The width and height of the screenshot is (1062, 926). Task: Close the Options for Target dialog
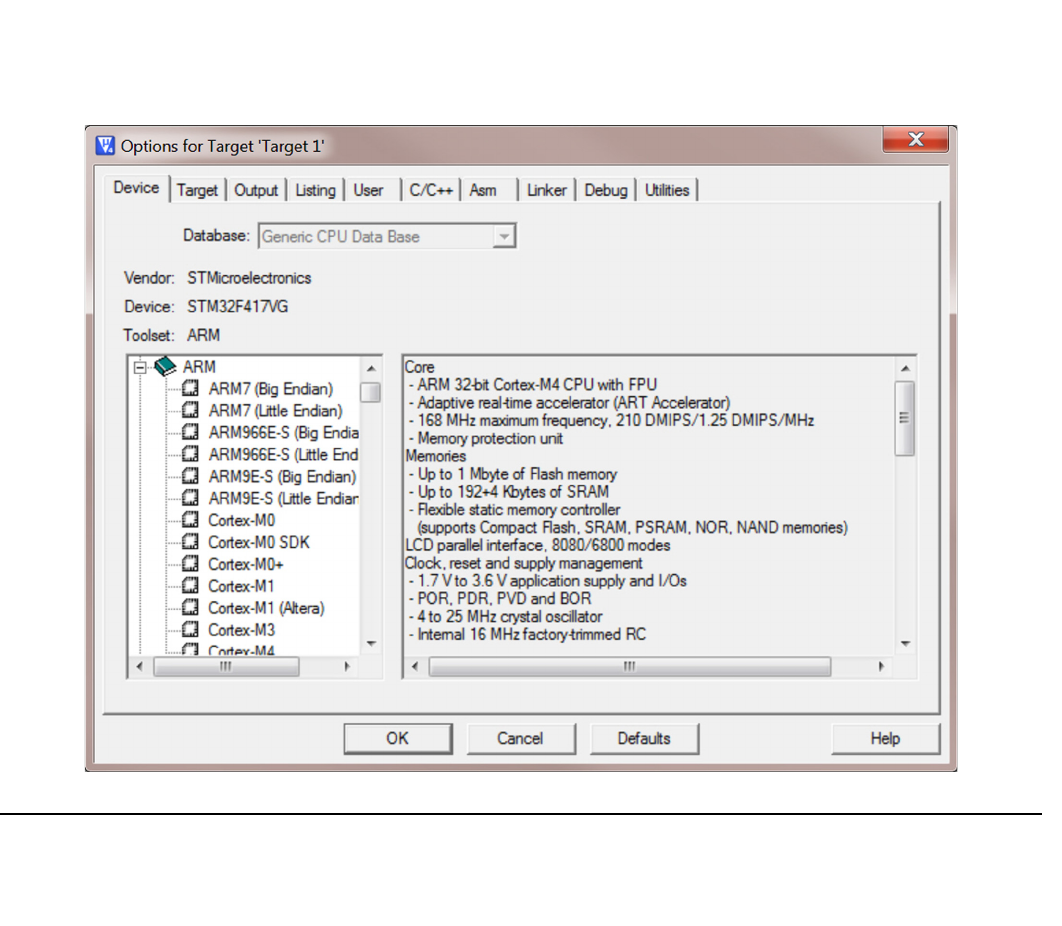click(916, 140)
